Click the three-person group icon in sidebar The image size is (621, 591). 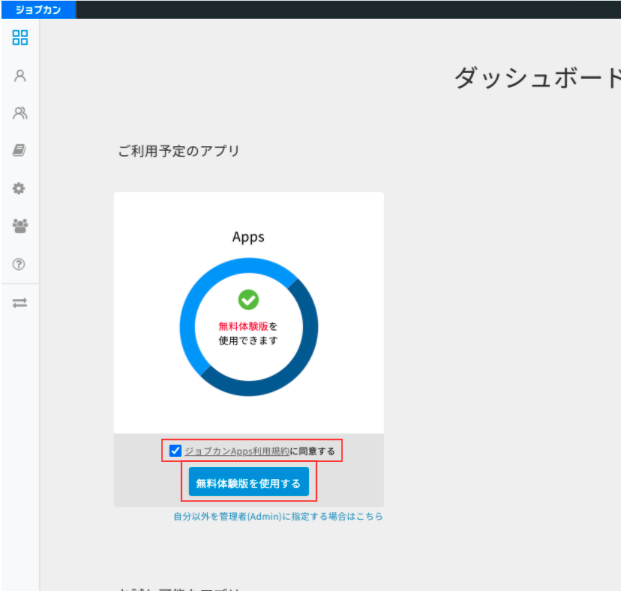coord(19,226)
